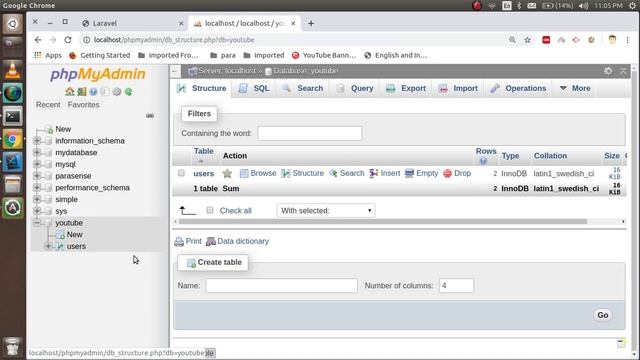This screenshot has width=640, height=360.
Task: Open the Operations tab
Action: click(518, 88)
